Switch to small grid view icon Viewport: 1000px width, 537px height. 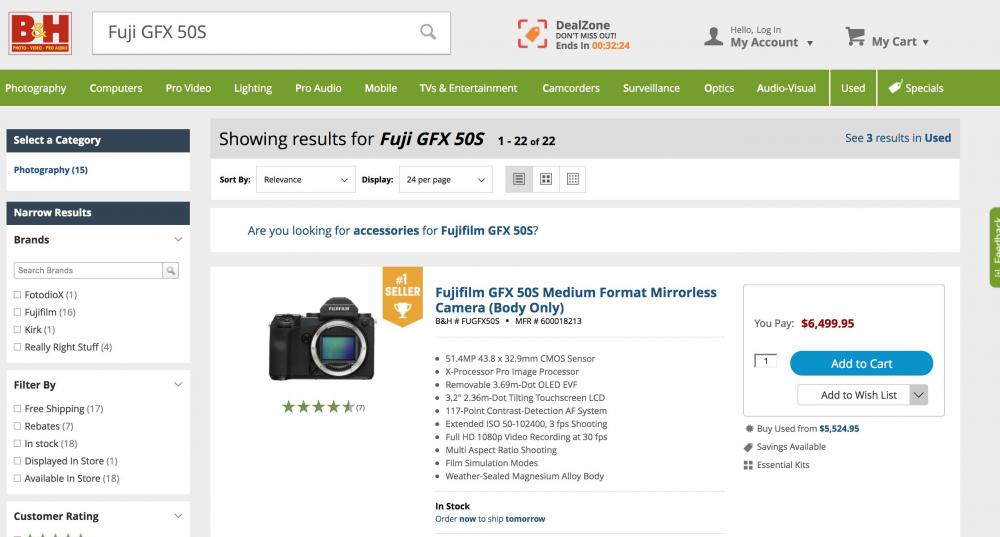573,179
